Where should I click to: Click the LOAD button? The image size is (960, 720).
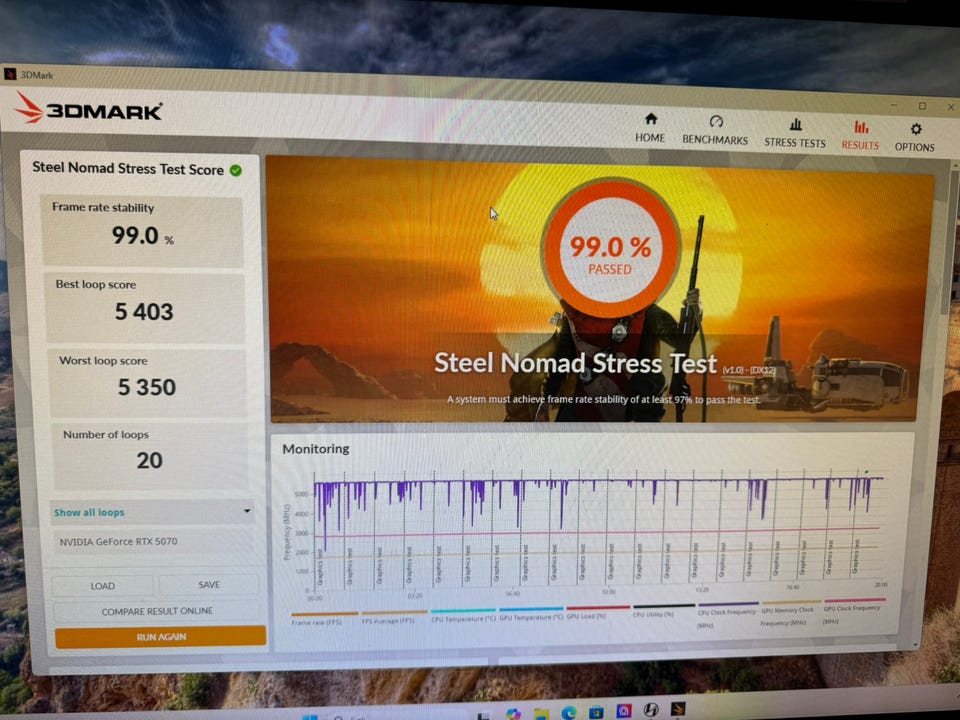click(x=102, y=586)
